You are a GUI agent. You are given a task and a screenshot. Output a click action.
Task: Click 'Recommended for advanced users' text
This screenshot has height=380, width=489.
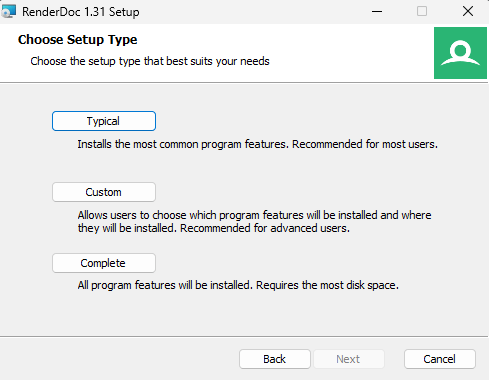(265, 228)
